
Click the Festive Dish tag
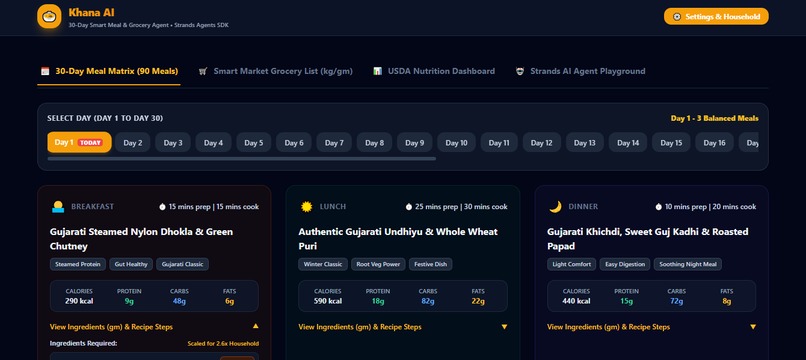[431, 264]
